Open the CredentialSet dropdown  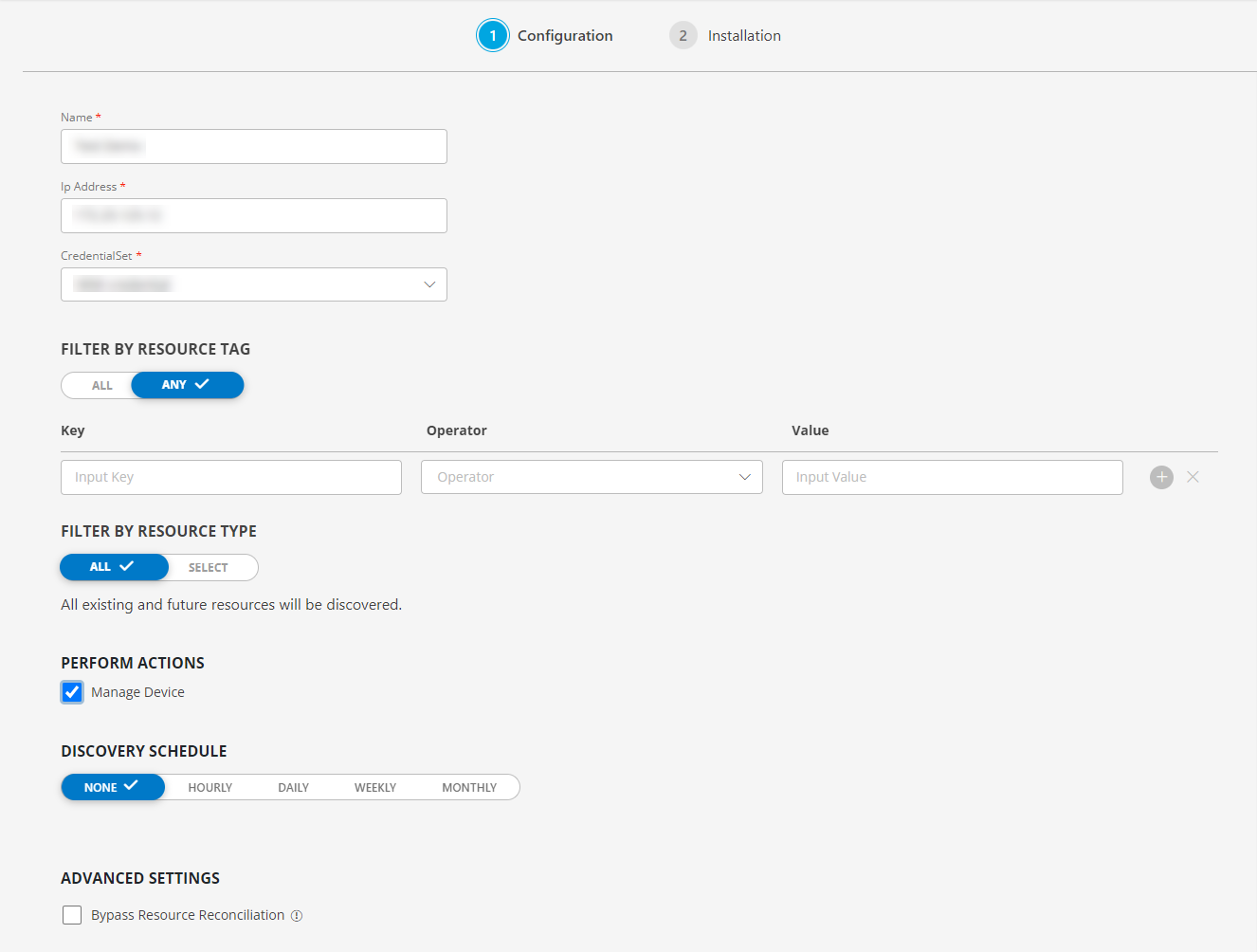click(428, 284)
